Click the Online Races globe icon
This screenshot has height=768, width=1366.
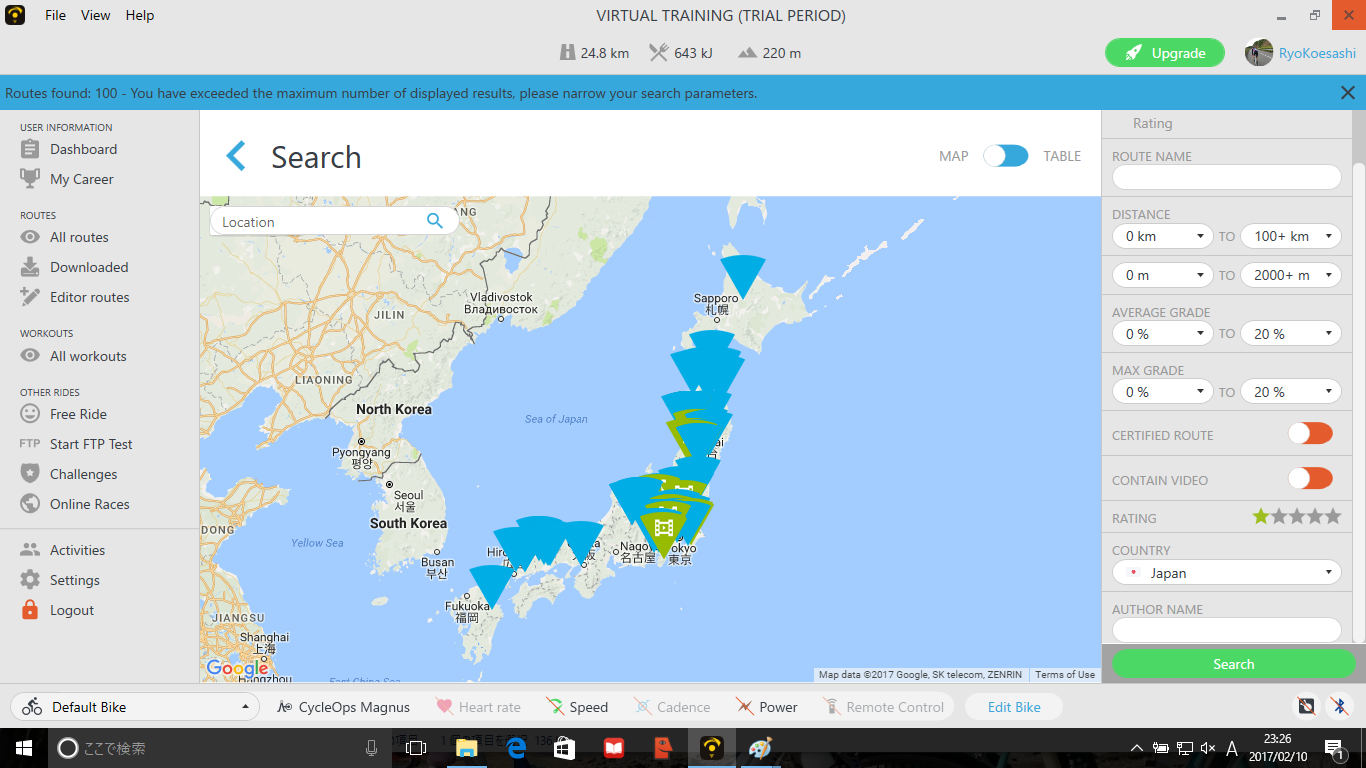(x=30, y=504)
